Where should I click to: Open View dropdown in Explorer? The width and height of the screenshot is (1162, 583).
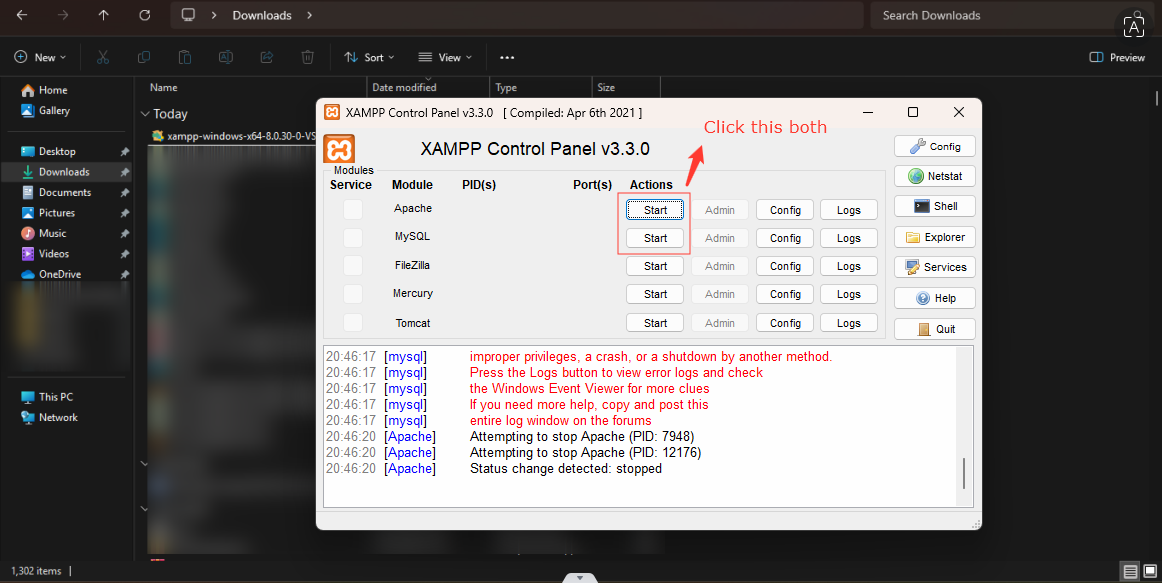tap(445, 57)
